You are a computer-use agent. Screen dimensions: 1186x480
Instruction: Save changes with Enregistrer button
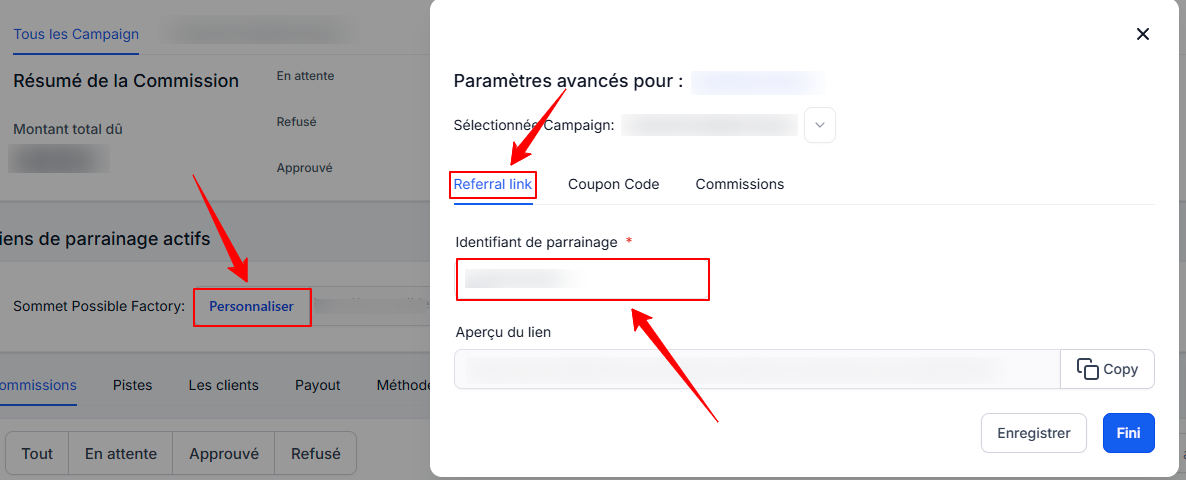[x=1034, y=433]
